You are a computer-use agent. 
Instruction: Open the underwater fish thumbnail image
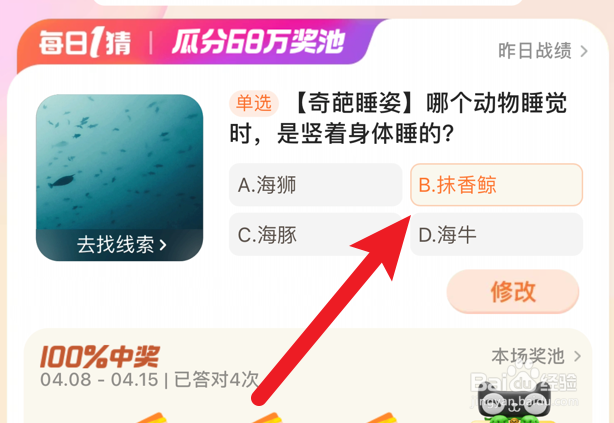click(x=119, y=177)
